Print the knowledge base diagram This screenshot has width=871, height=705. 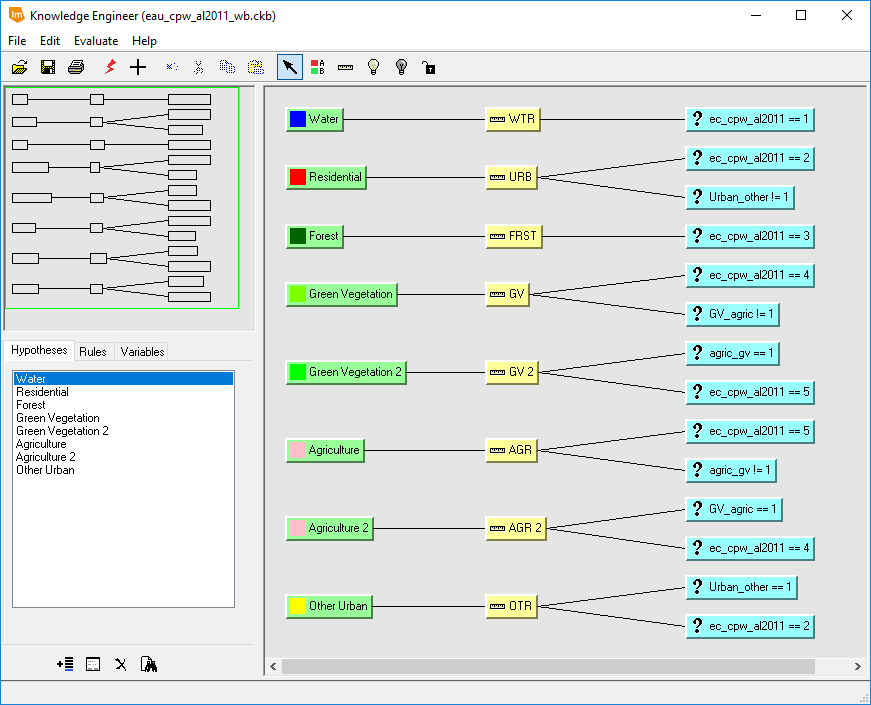(x=75, y=67)
